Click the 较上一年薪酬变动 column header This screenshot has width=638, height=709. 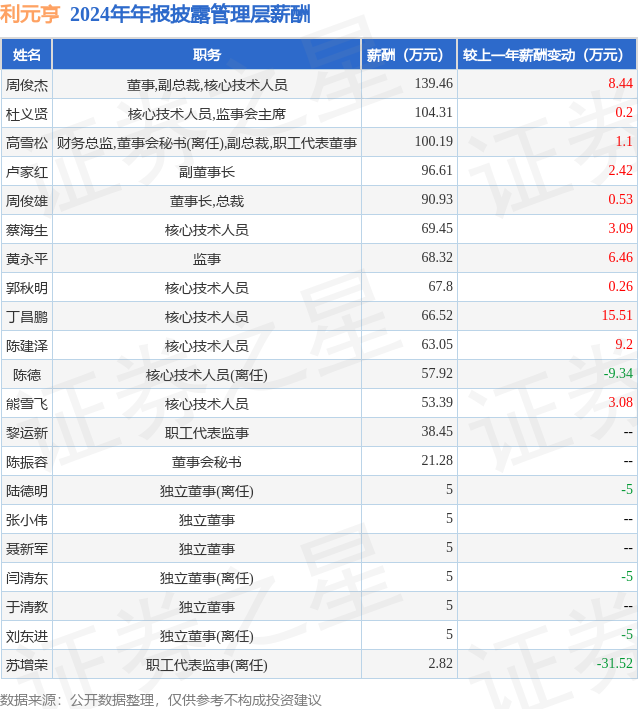coord(547,55)
